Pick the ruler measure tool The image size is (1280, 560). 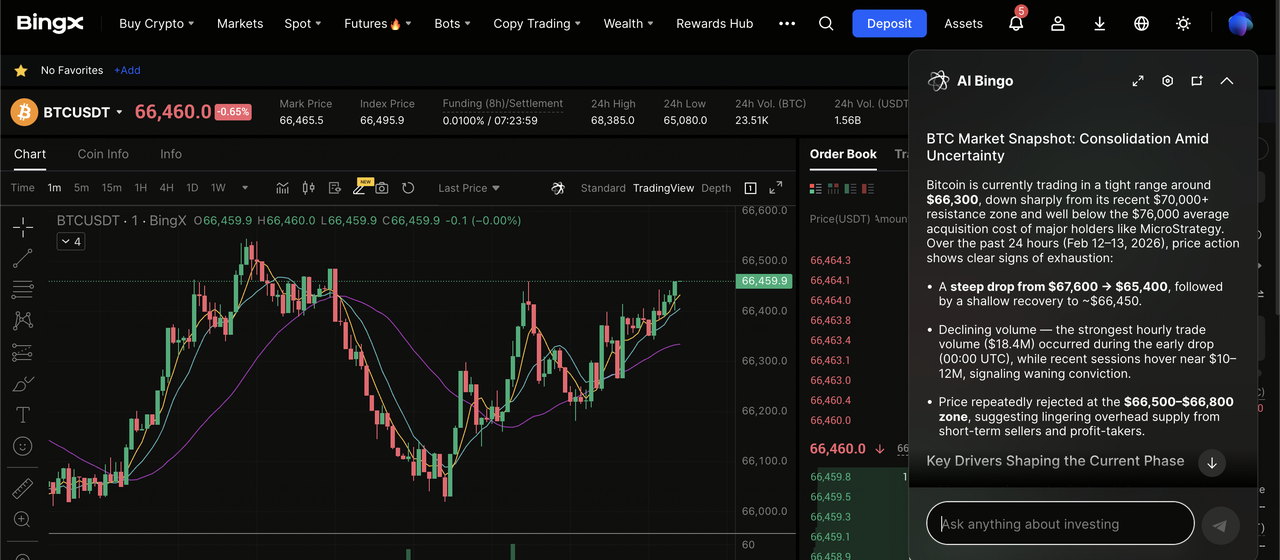22,488
